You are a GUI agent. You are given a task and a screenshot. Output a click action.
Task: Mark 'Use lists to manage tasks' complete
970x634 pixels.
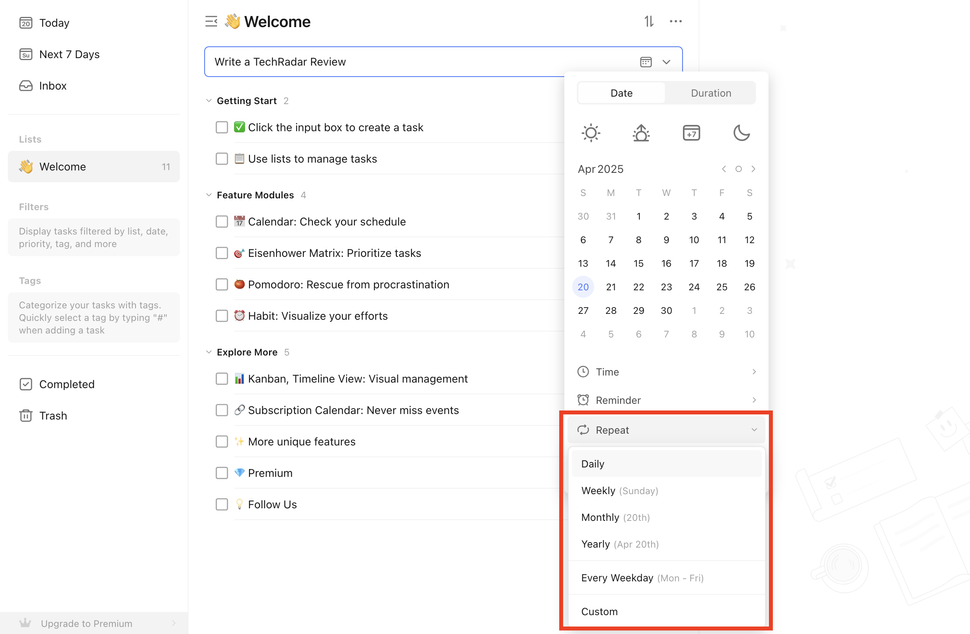pyautogui.click(x=221, y=158)
